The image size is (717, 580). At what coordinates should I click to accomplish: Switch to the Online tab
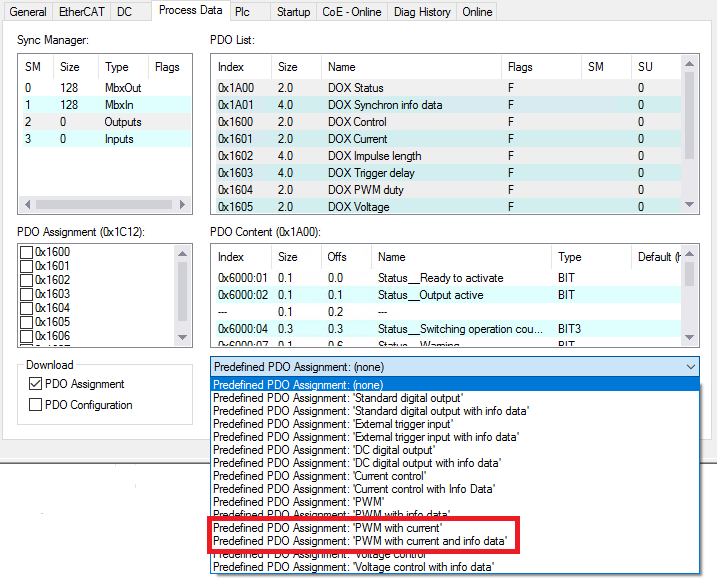coord(477,12)
